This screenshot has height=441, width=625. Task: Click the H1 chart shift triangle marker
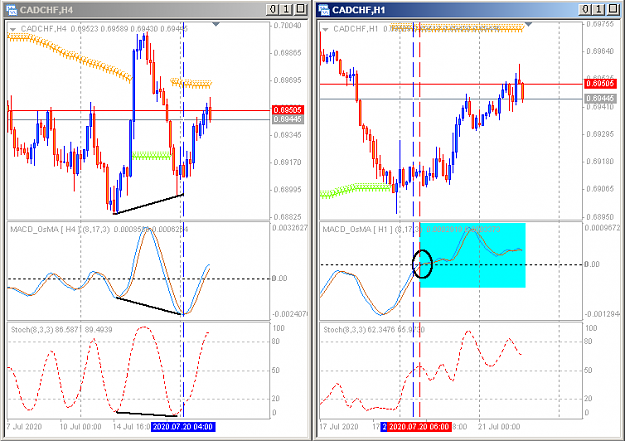tap(528, 24)
